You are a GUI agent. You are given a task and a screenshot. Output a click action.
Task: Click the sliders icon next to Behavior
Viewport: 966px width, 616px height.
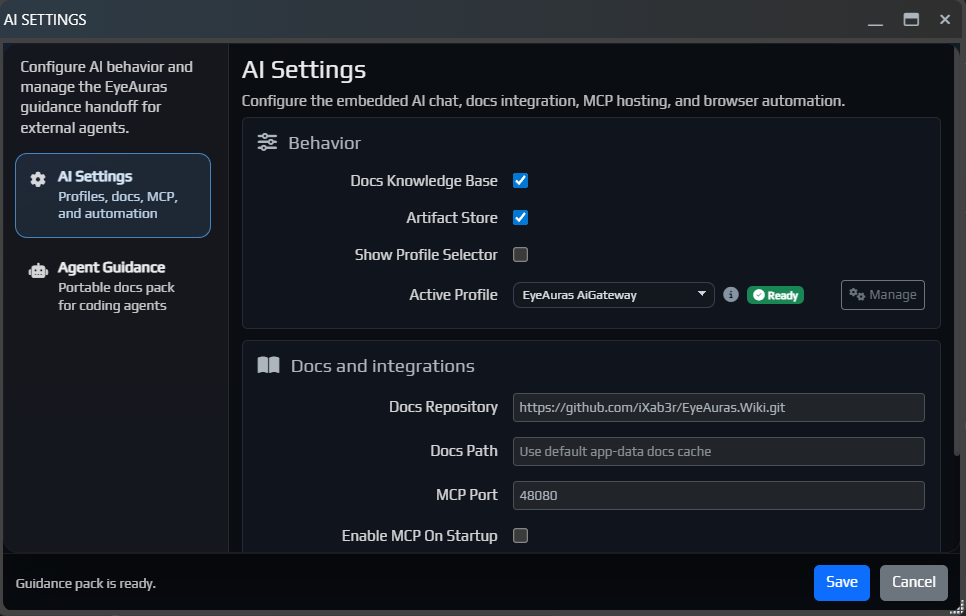coord(267,142)
